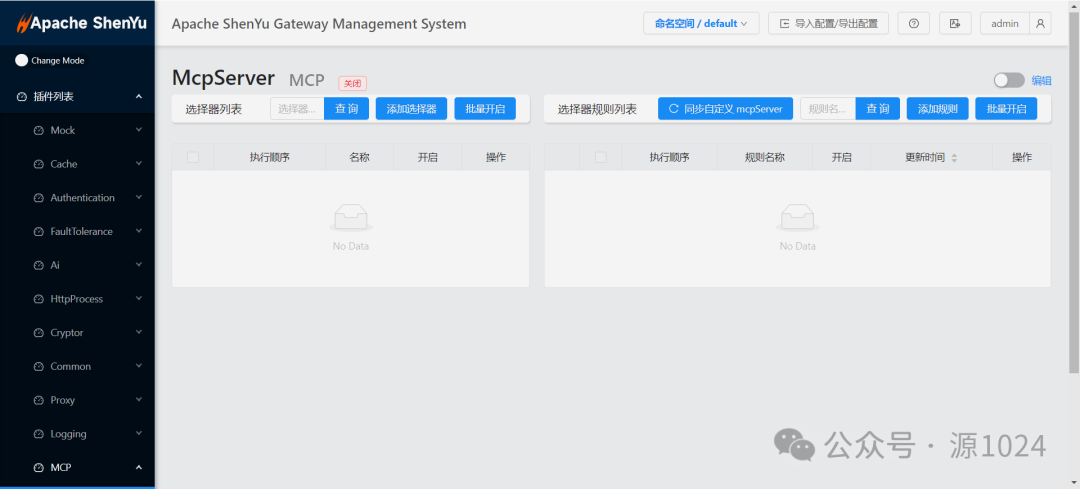Open the 命名空间 / default dropdown
This screenshot has width=1080, height=489.
701,23
